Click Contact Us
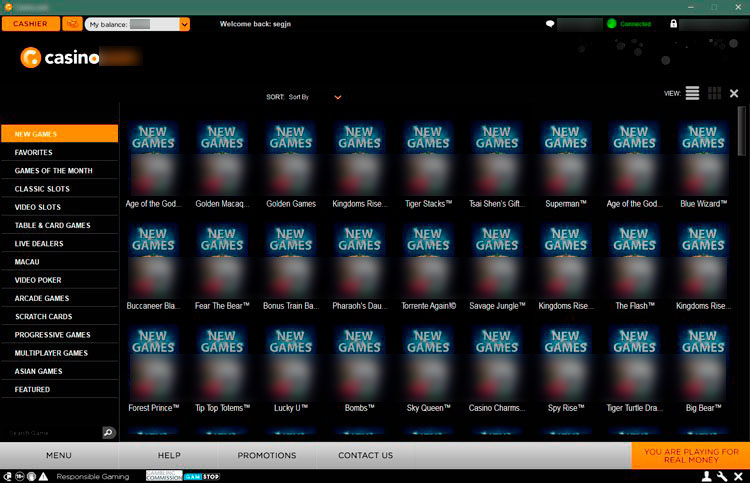 point(365,455)
